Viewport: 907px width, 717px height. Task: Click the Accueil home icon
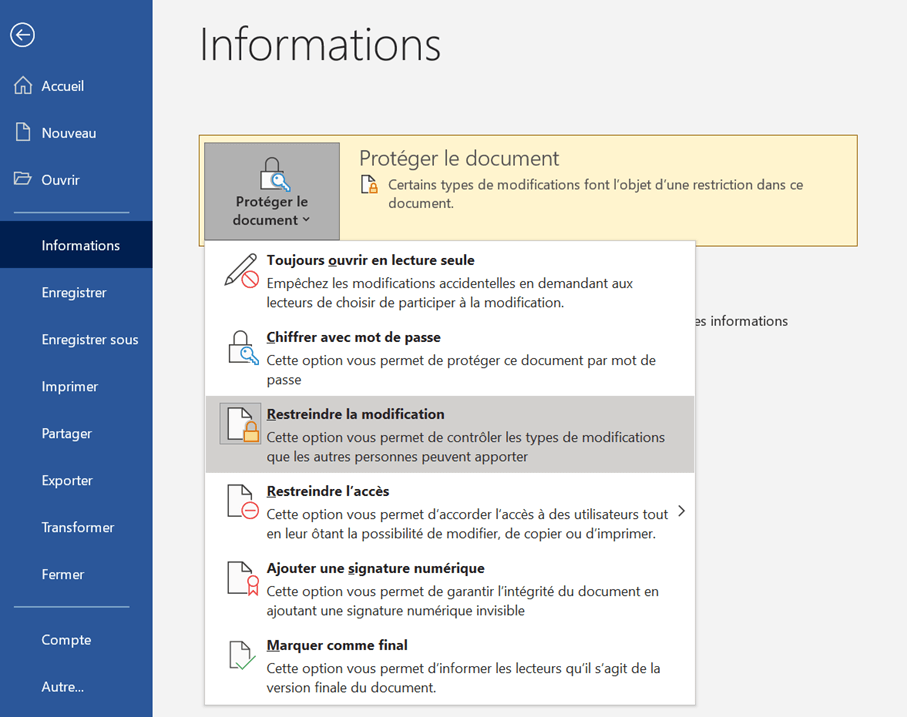(x=23, y=86)
